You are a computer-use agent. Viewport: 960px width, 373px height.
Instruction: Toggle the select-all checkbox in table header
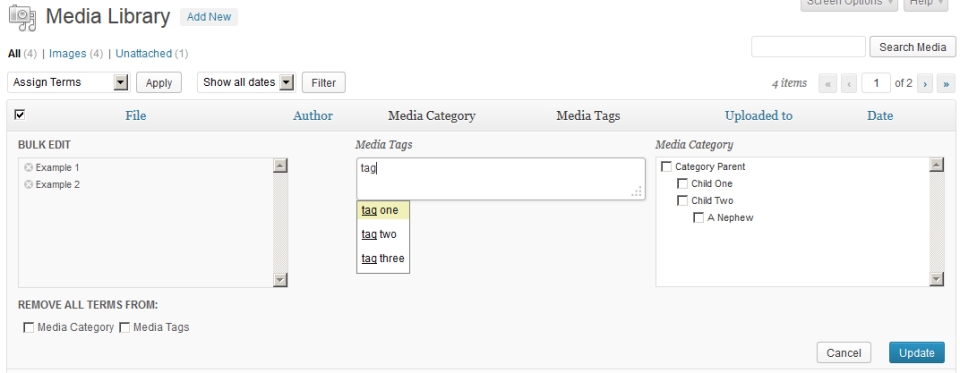(x=20, y=115)
